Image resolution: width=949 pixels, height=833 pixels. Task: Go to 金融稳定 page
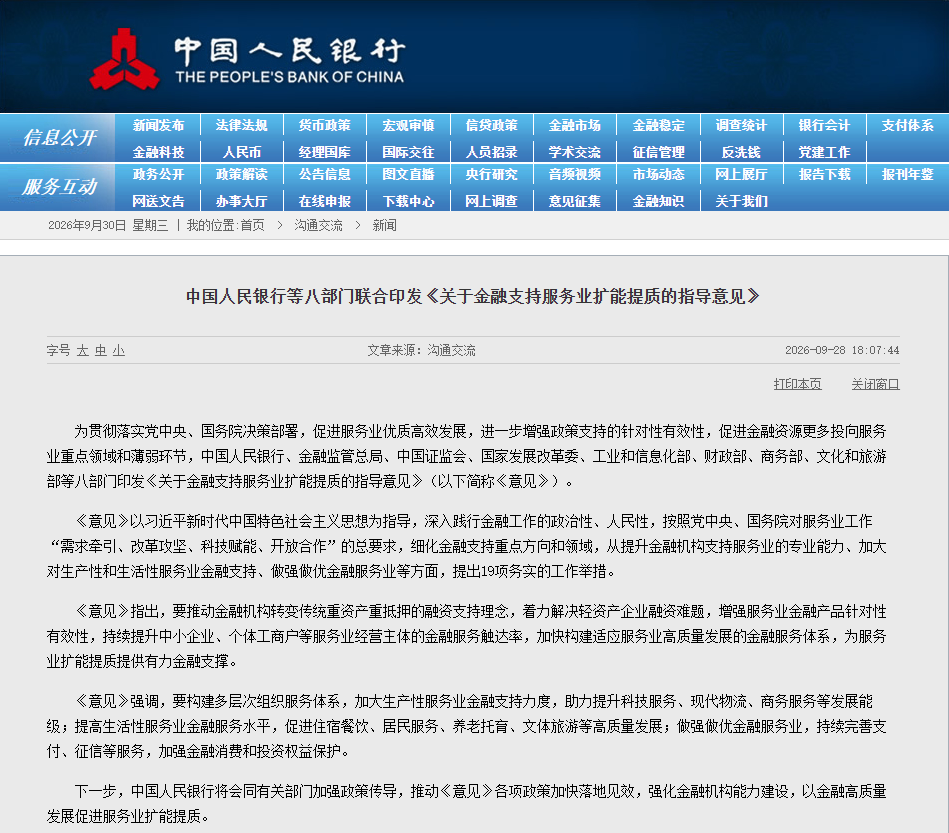pos(658,125)
